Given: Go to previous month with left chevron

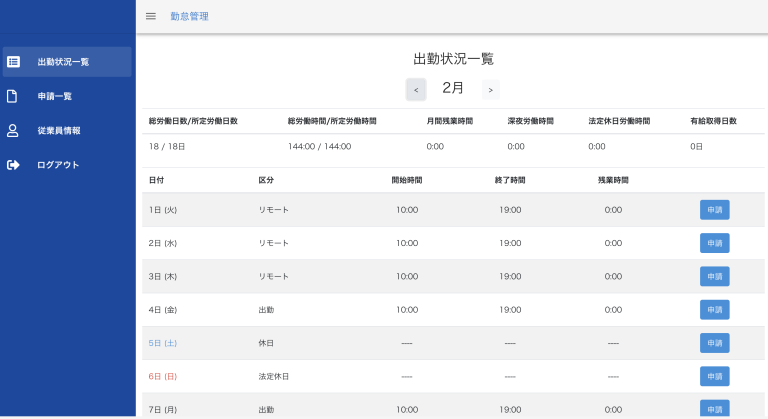Looking at the screenshot, I should tap(416, 90).
